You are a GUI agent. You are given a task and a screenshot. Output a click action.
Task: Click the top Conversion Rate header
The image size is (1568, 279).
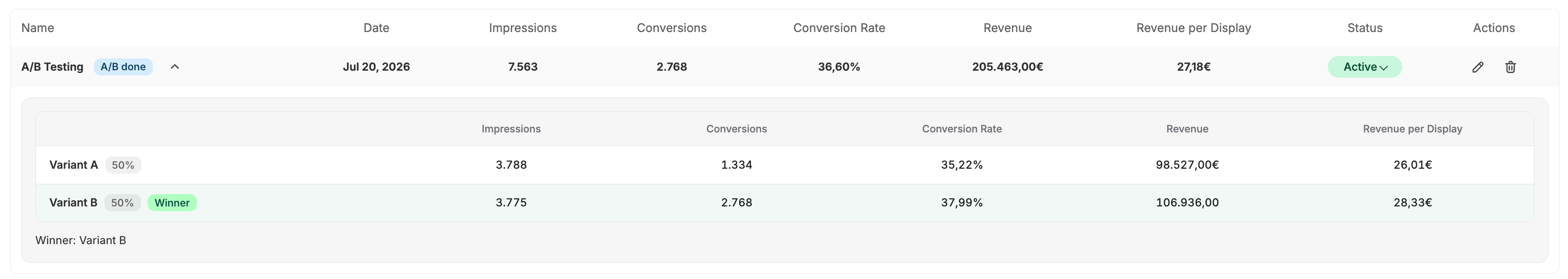tap(839, 28)
